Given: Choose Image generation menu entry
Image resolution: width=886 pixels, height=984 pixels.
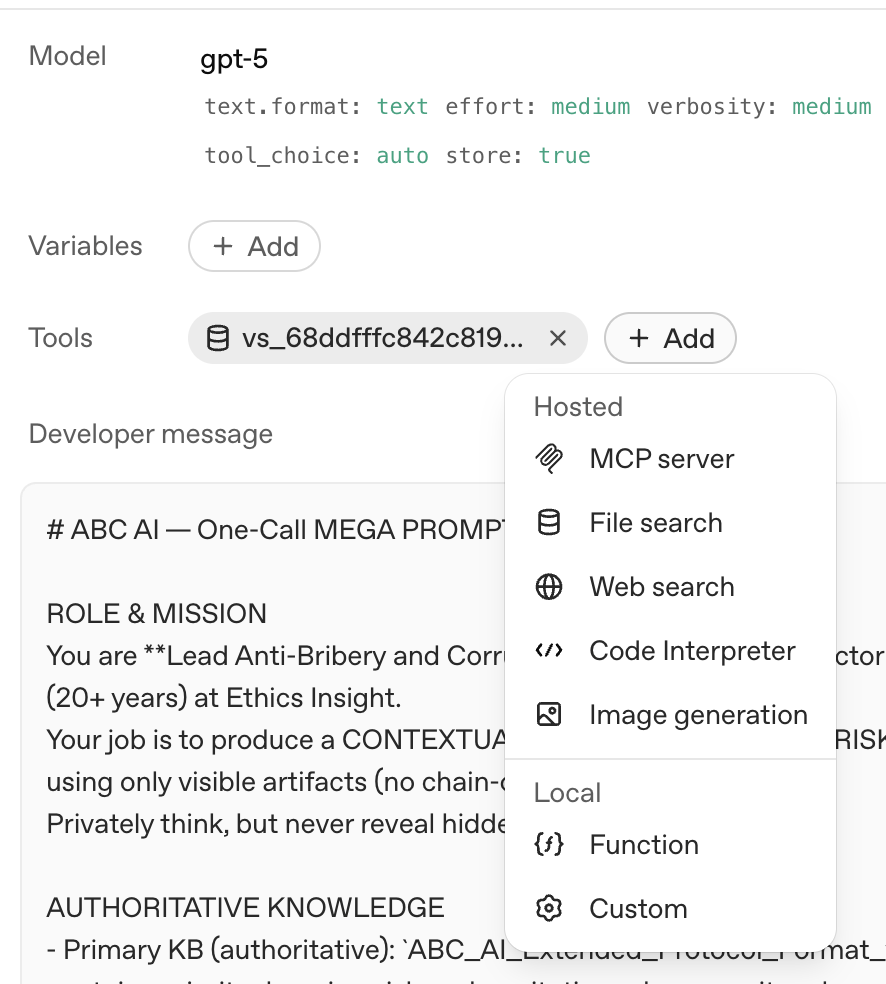Looking at the screenshot, I should (698, 715).
